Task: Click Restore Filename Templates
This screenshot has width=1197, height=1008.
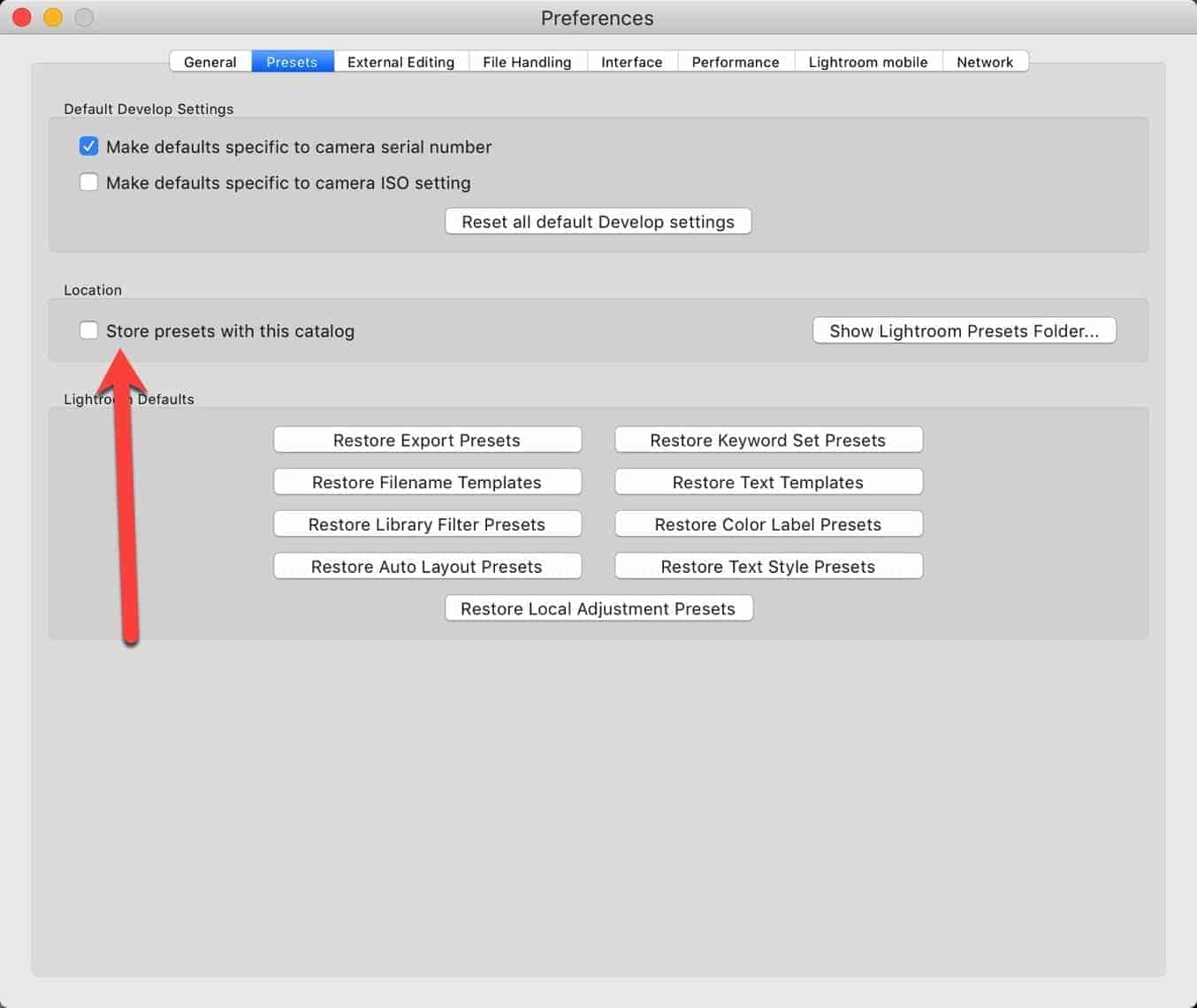Action: click(x=427, y=482)
